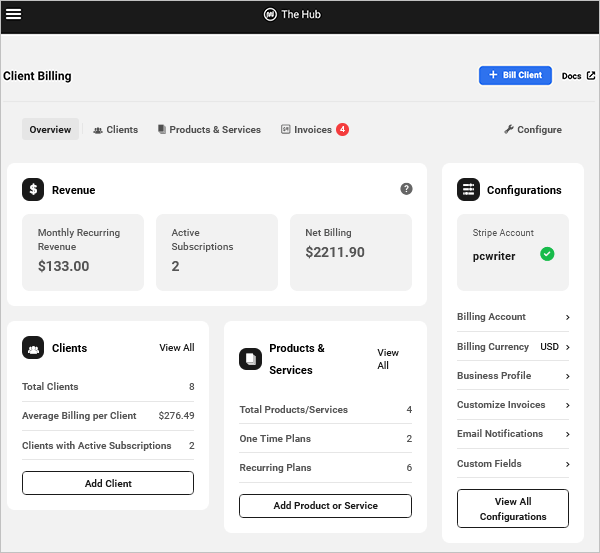Viewport: 600px width, 553px height.
Task: Click View All in Clients card
Action: [177, 347]
